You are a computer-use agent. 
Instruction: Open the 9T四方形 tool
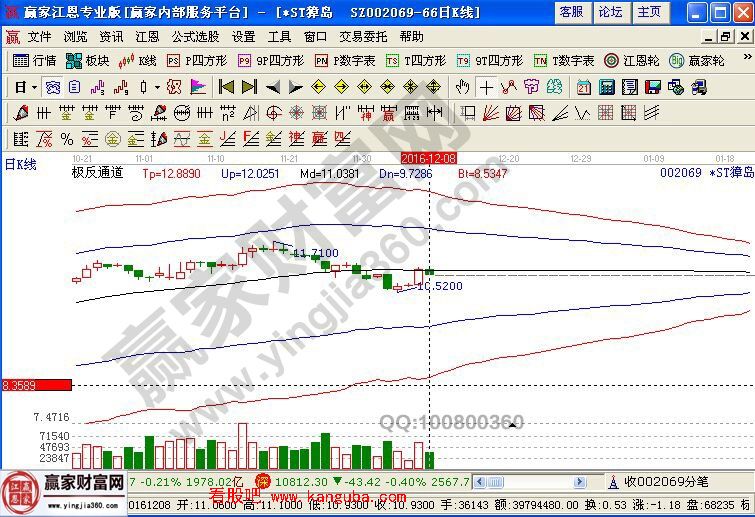click(x=490, y=61)
